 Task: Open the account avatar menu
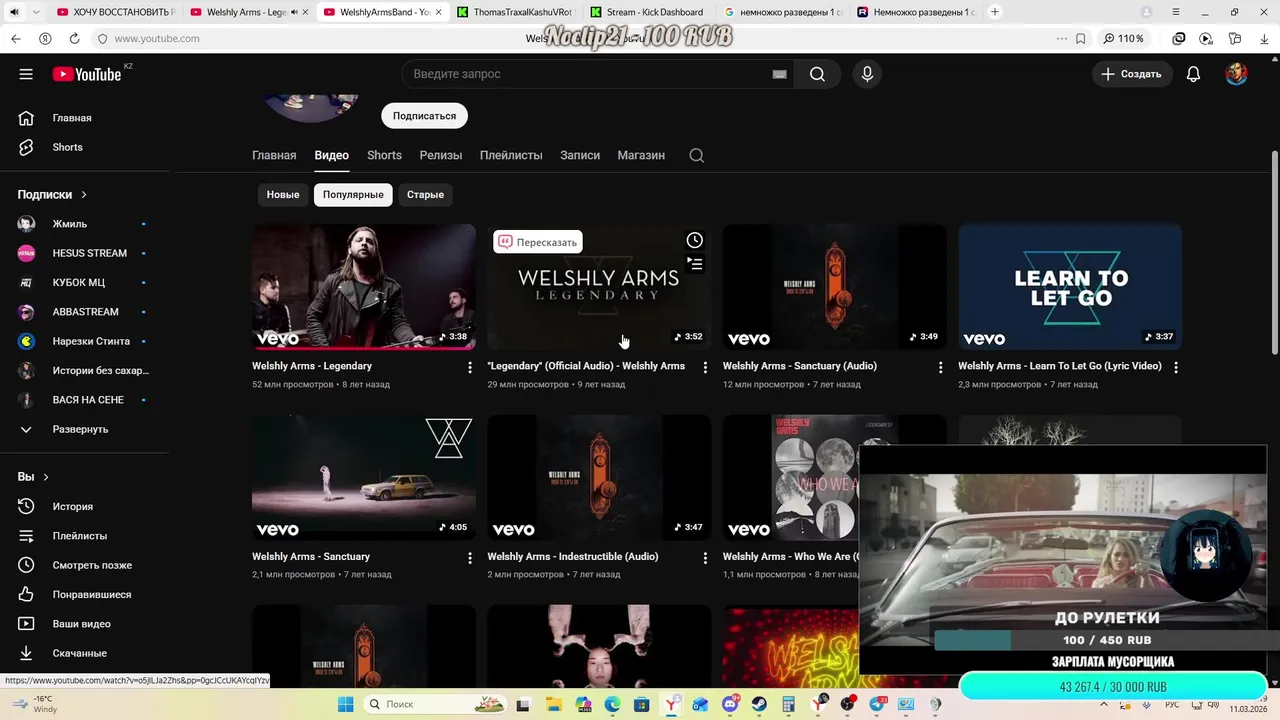pos(1236,74)
